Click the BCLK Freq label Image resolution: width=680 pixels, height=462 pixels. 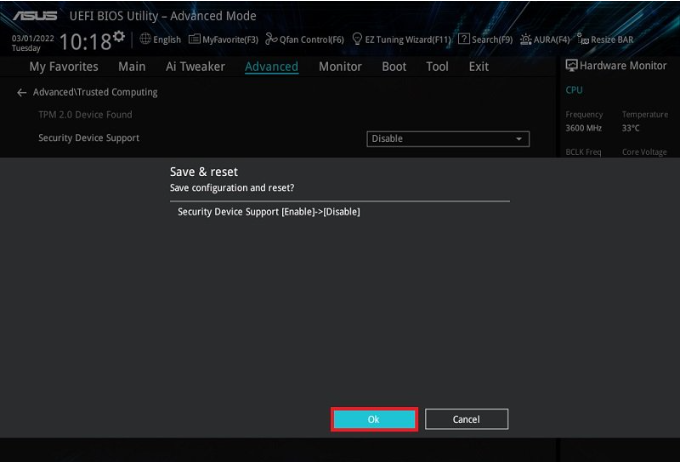click(x=583, y=152)
